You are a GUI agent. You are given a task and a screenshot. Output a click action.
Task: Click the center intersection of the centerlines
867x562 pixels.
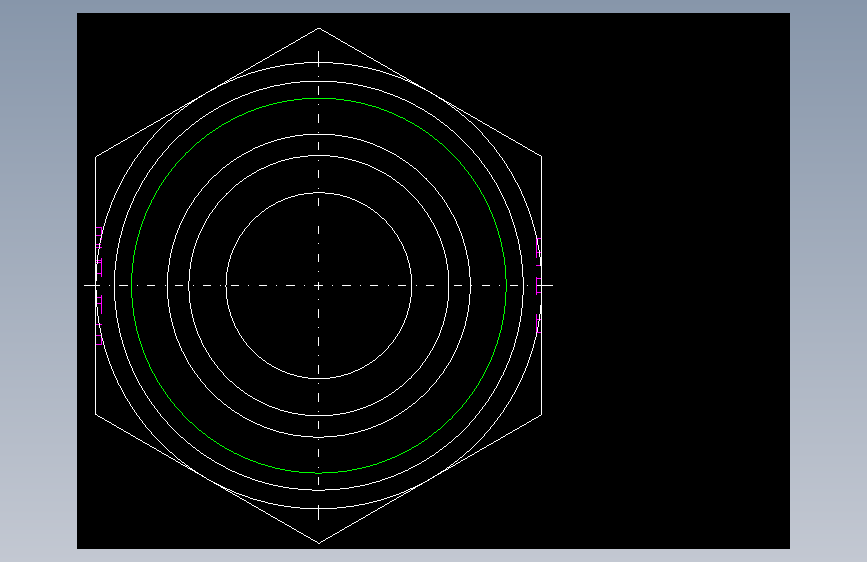pos(318,285)
